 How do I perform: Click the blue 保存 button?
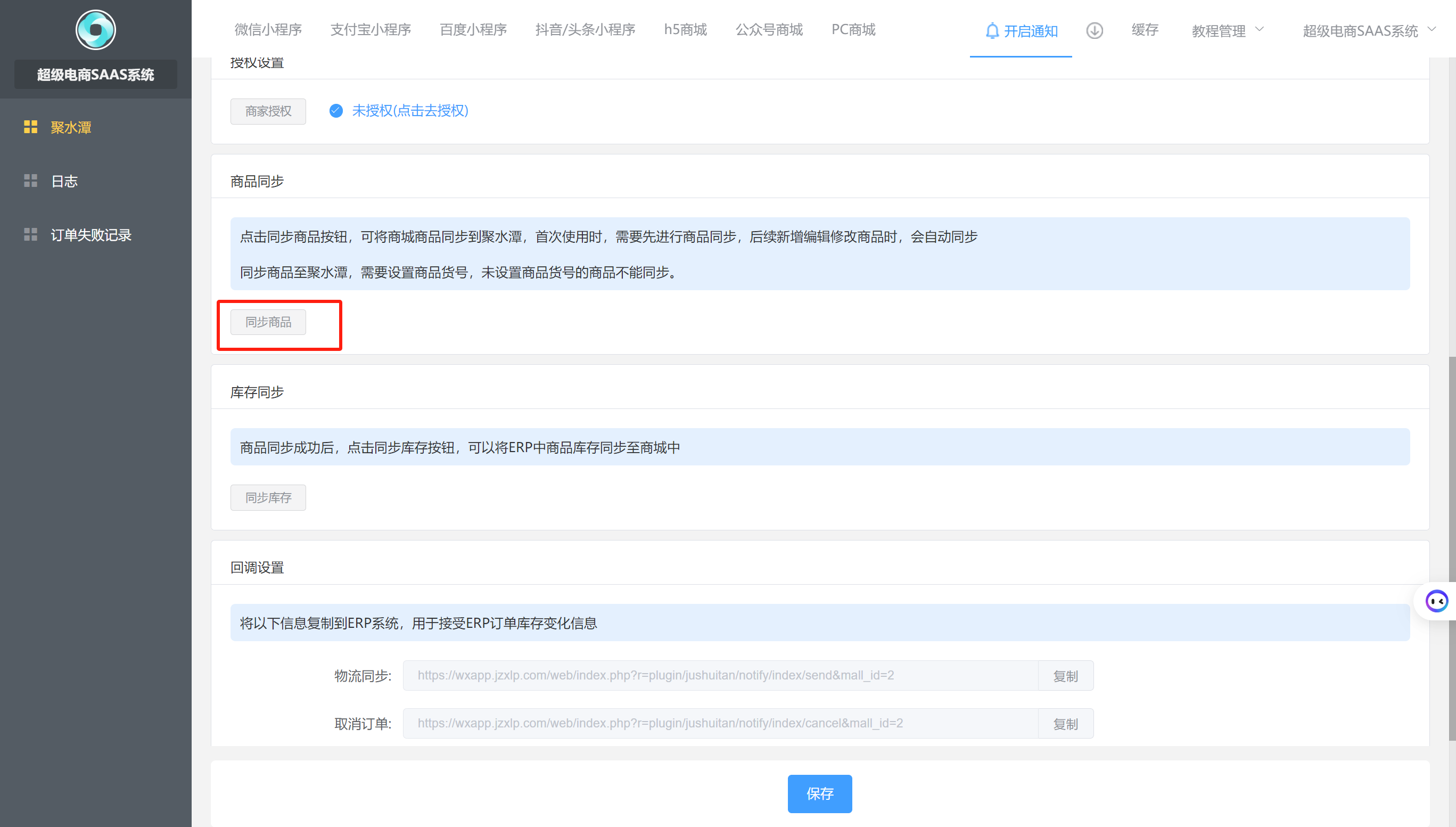[819, 793]
